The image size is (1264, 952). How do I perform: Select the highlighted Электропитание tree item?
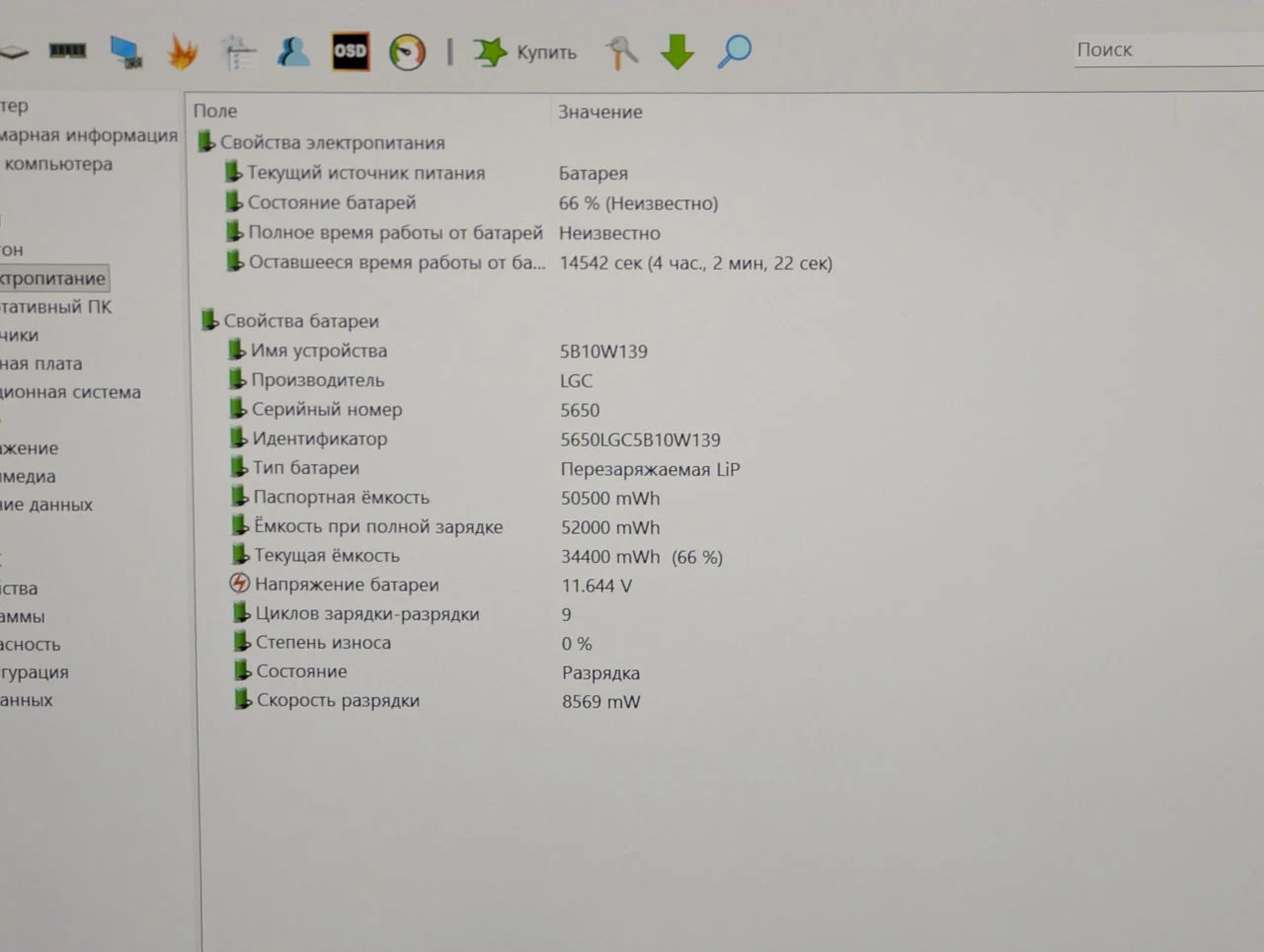pos(52,278)
